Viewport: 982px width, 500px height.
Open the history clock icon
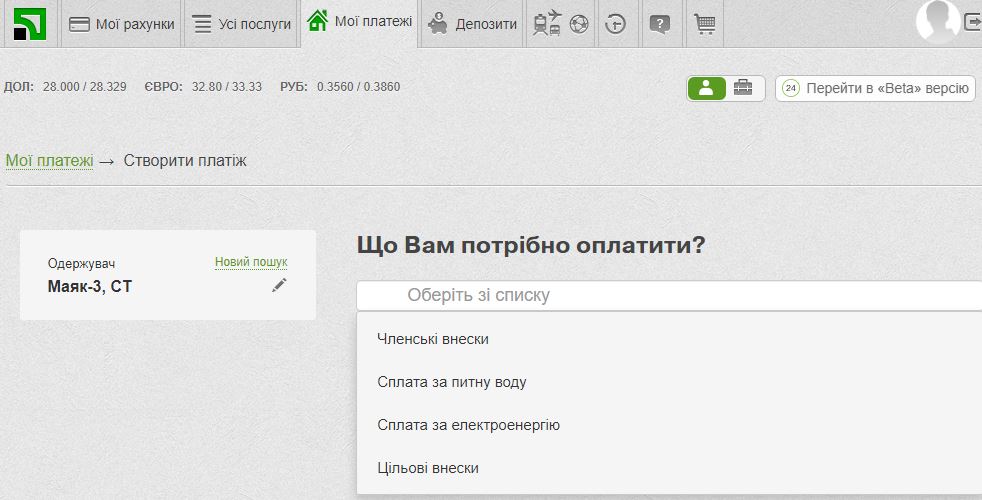616,24
